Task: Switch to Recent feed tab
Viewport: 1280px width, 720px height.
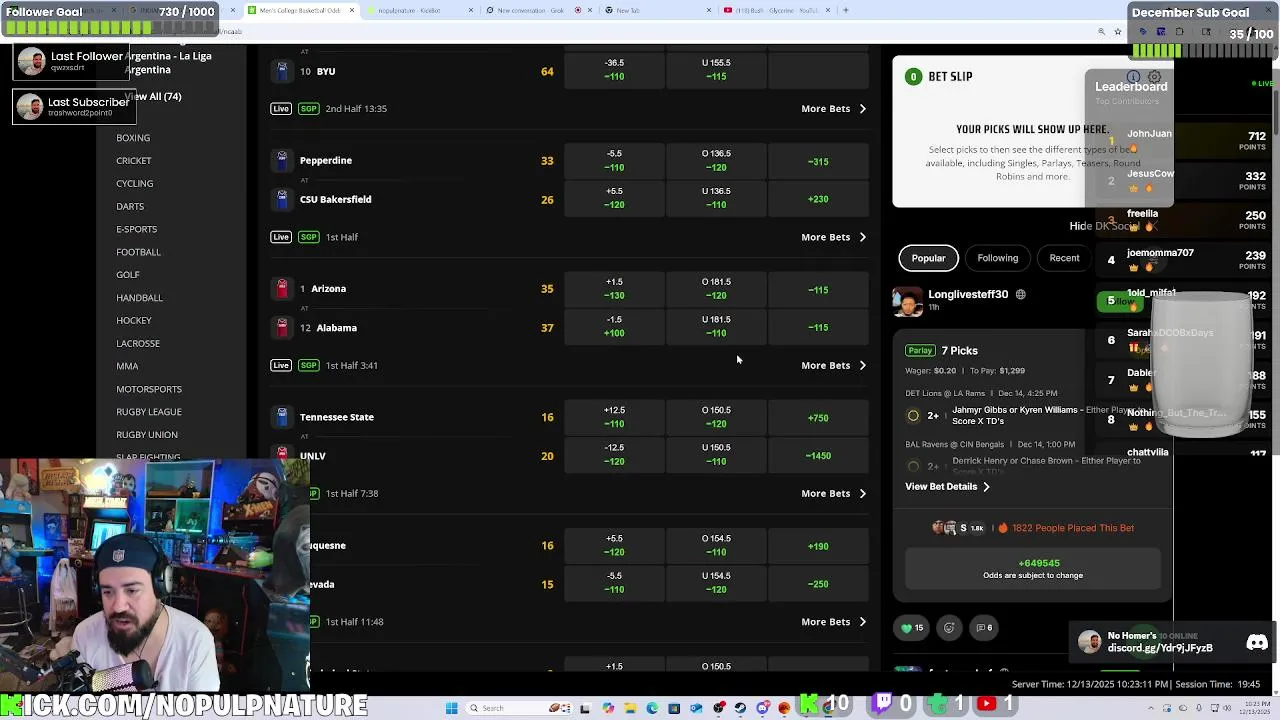Action: click(1064, 258)
